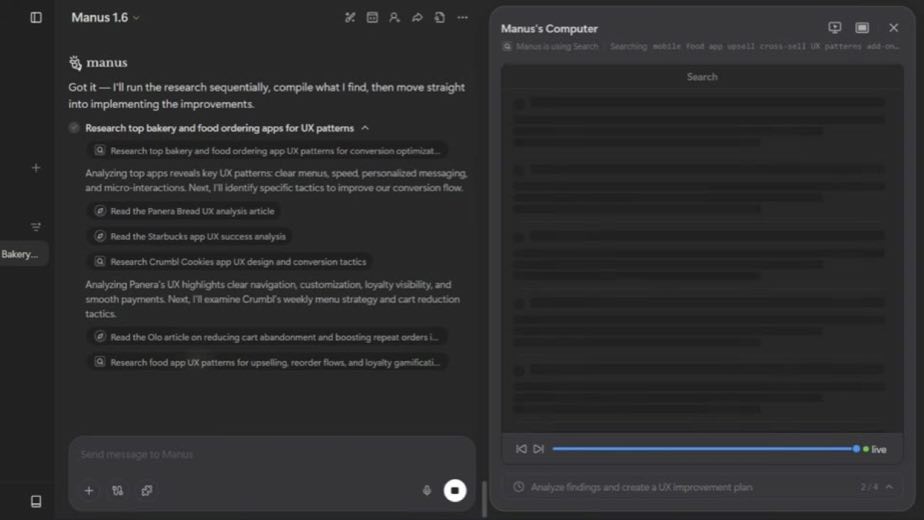Jump to previous step in playback
This screenshot has height=520, width=924.
pos(521,449)
